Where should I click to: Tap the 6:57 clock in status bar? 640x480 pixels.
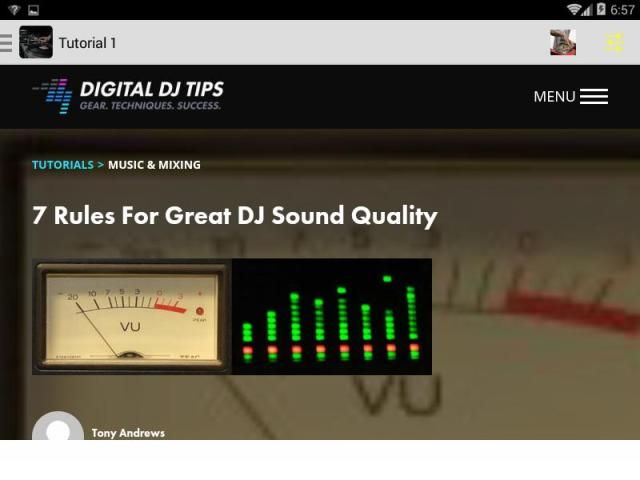pyautogui.click(x=622, y=10)
